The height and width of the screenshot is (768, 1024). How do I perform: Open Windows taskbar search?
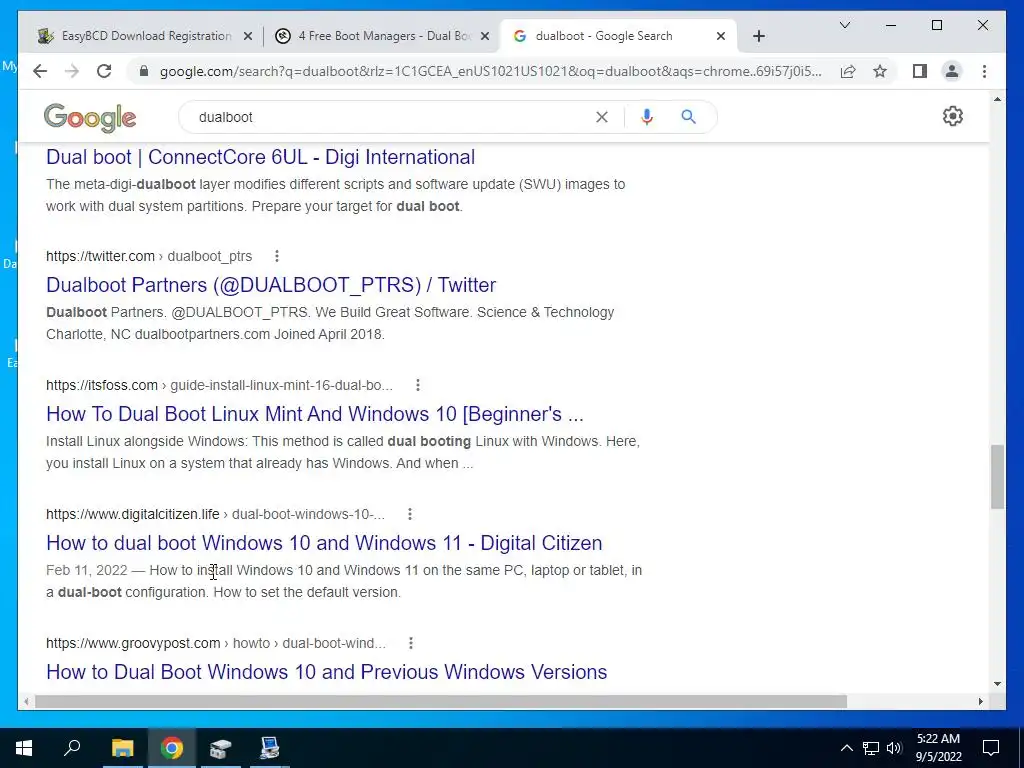72,748
